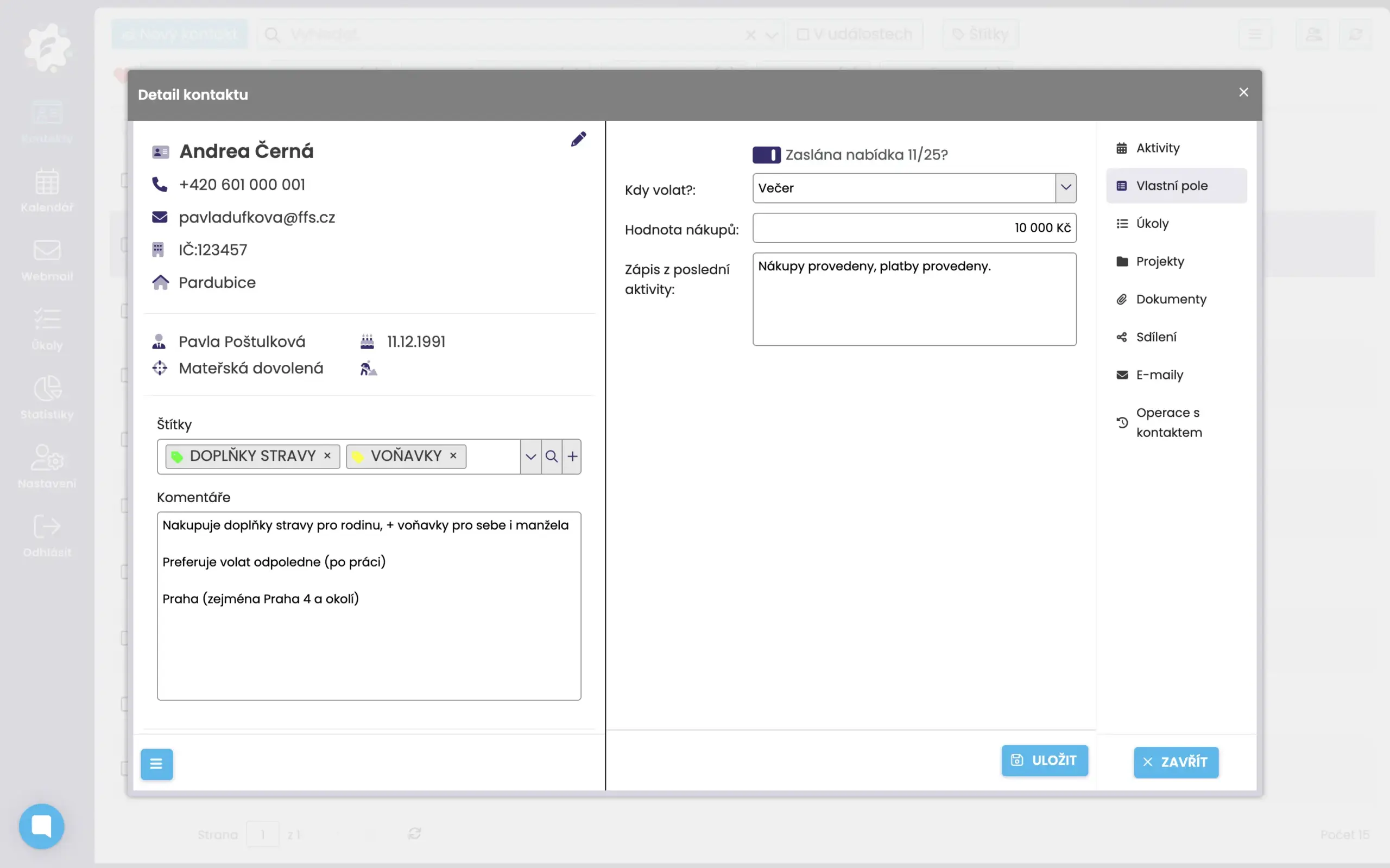Open the chat bubble widget
The height and width of the screenshot is (868, 1390).
41,826
